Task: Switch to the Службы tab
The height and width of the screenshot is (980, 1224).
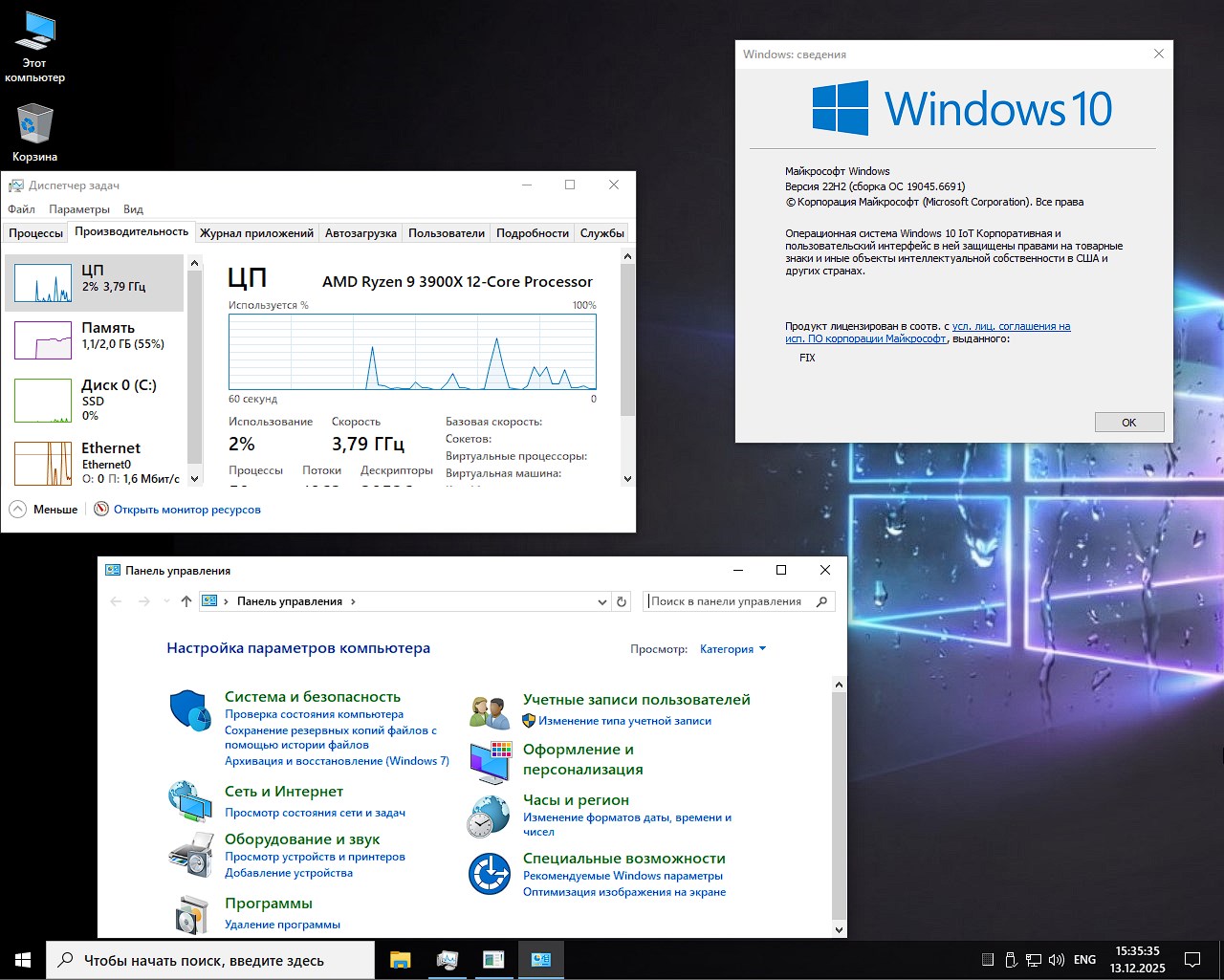Action: pyautogui.click(x=601, y=231)
